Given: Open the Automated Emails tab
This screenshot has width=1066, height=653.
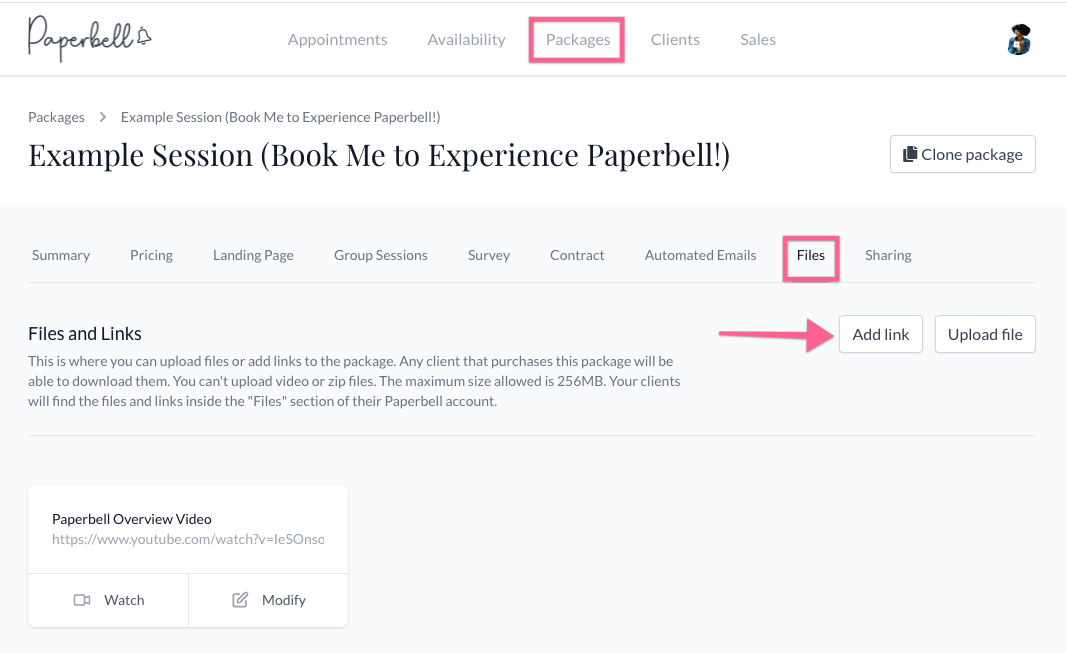Looking at the screenshot, I should click(700, 255).
